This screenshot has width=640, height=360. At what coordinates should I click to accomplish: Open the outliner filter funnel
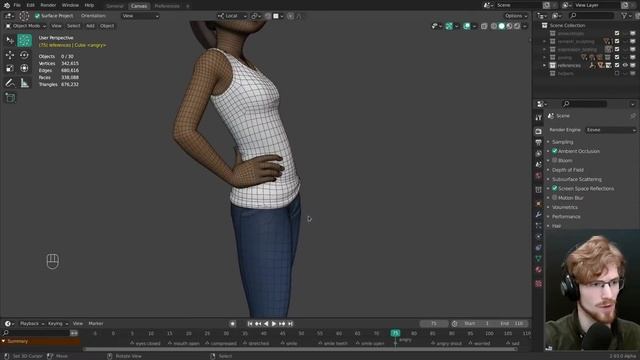tap(624, 16)
